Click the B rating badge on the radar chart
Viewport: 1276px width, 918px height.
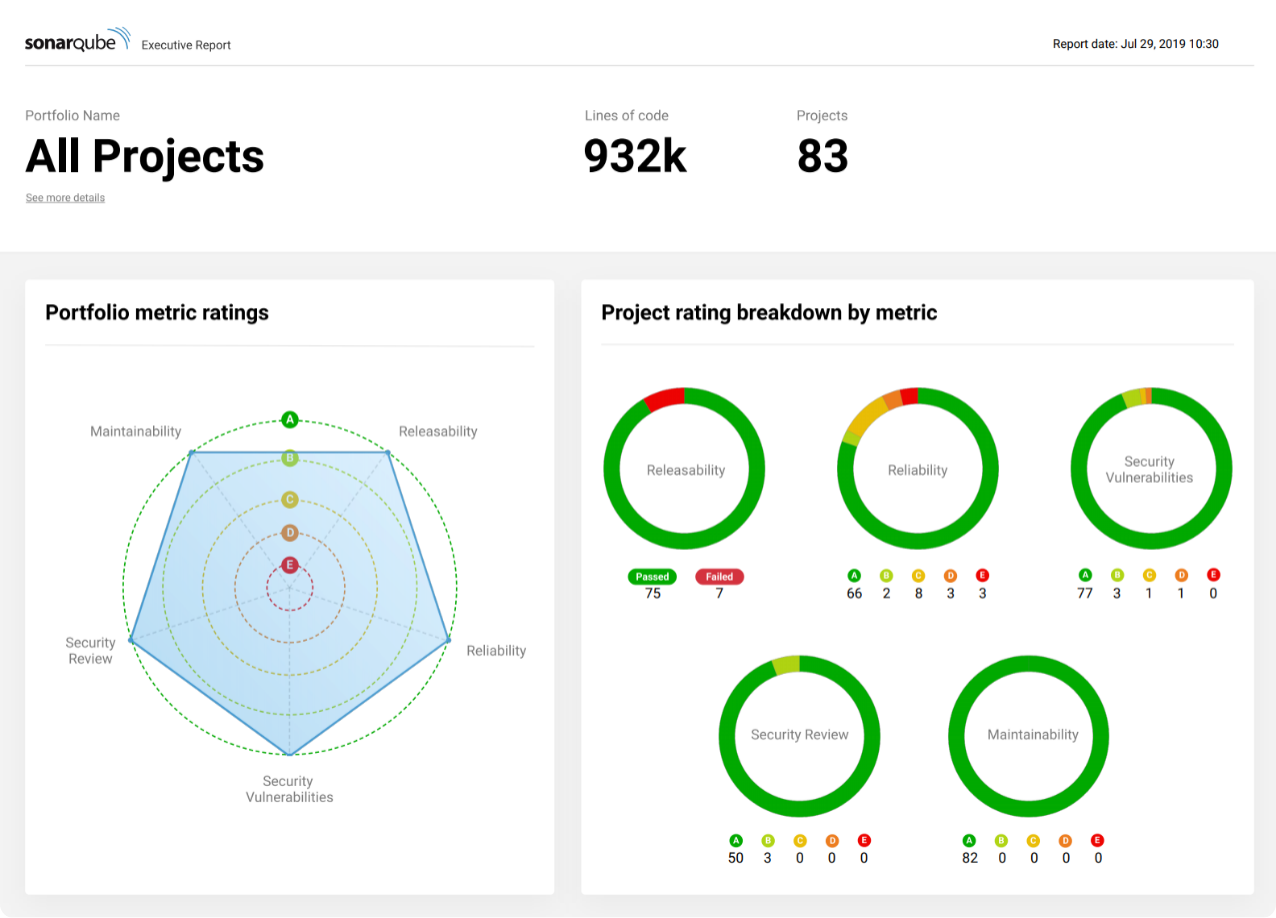[x=289, y=456]
